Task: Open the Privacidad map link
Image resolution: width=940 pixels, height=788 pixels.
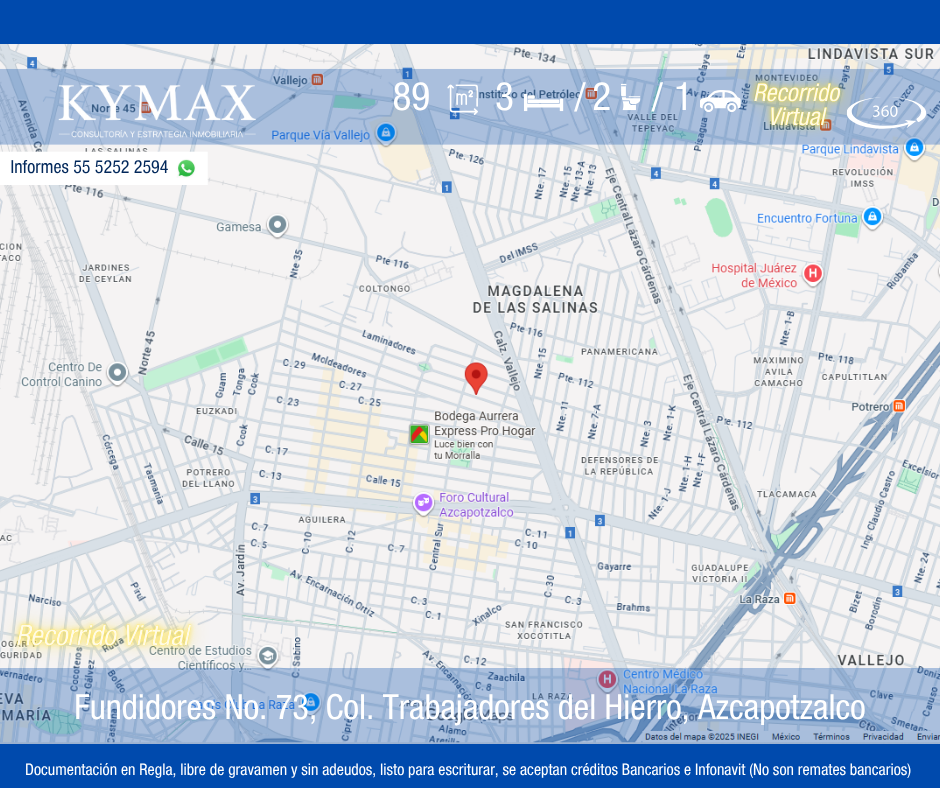Action: [883, 737]
